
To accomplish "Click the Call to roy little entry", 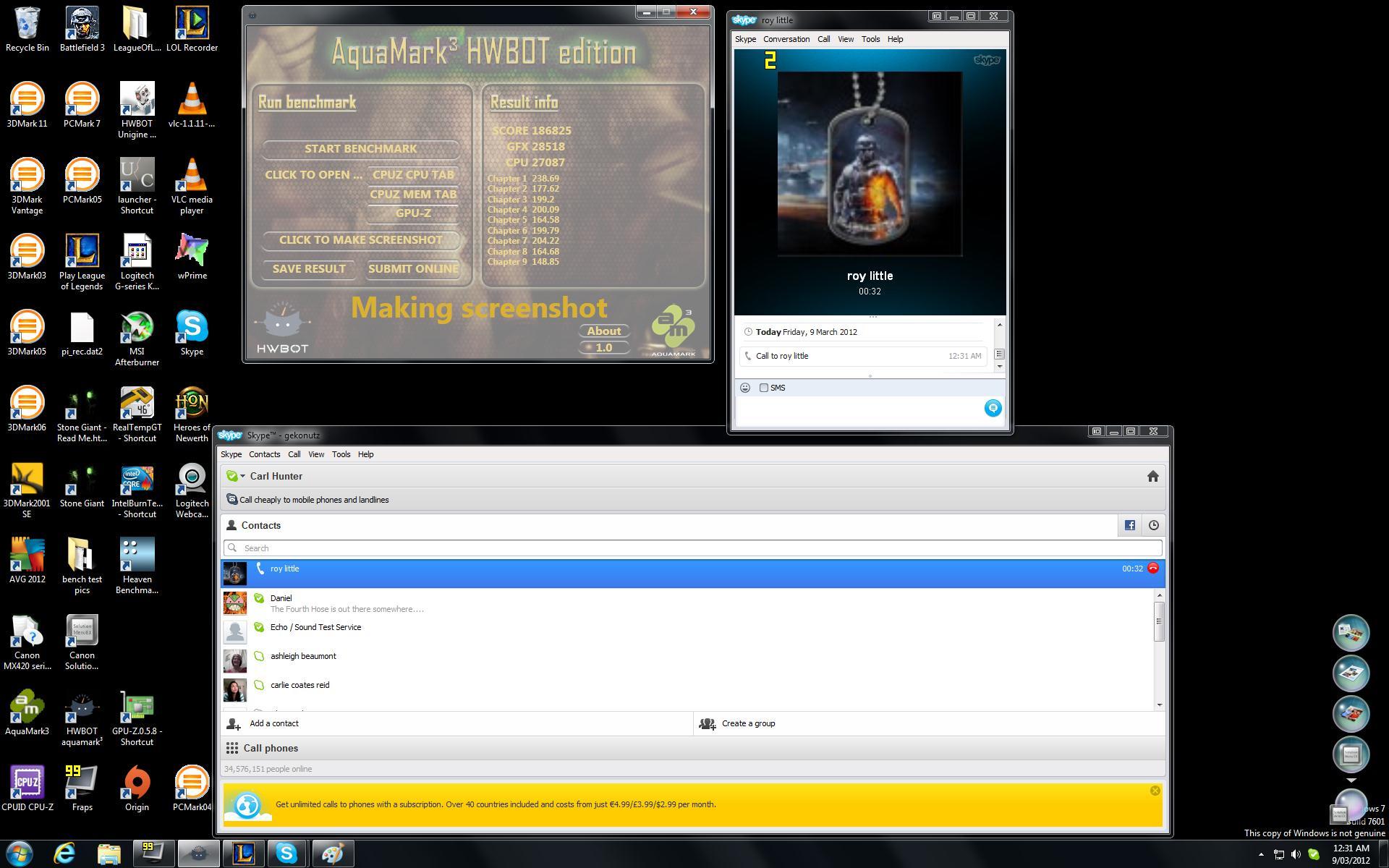I will 864,356.
